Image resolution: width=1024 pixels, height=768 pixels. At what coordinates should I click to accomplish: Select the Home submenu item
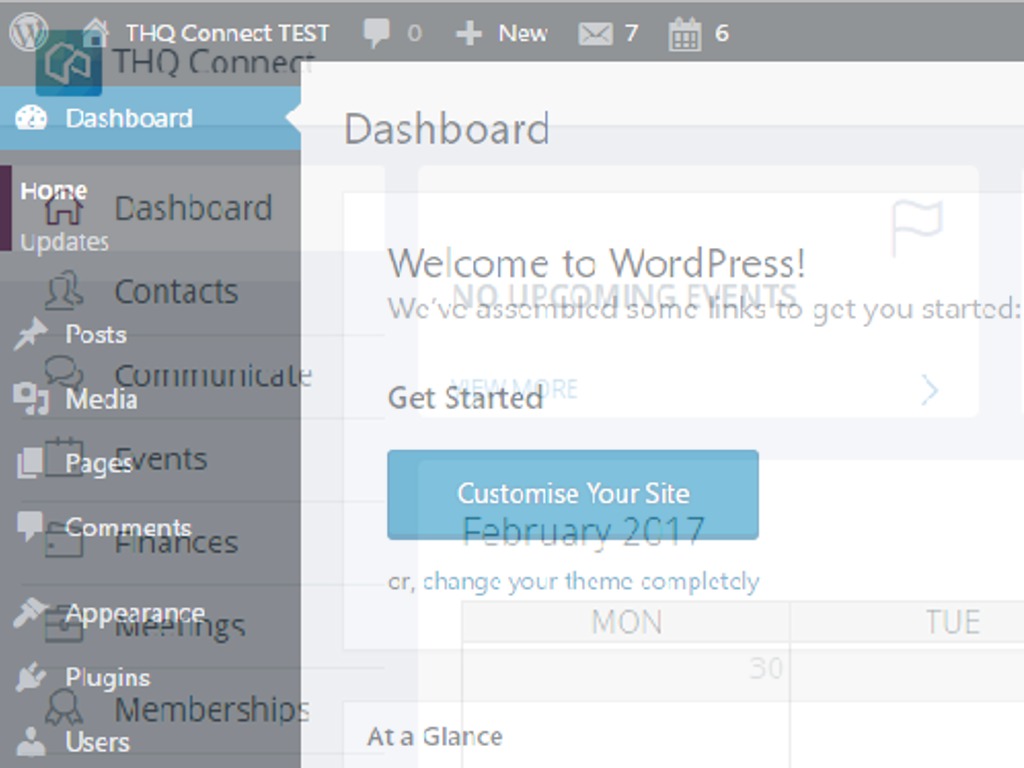[54, 191]
